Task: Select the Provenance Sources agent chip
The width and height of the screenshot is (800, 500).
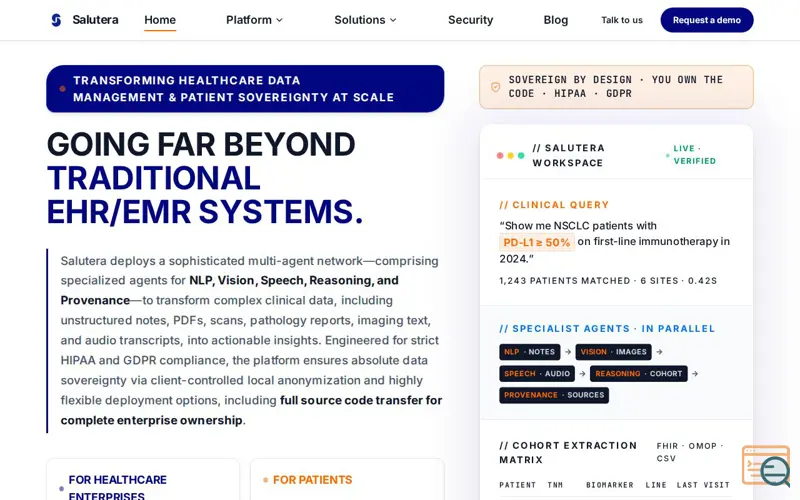Action: (554, 395)
